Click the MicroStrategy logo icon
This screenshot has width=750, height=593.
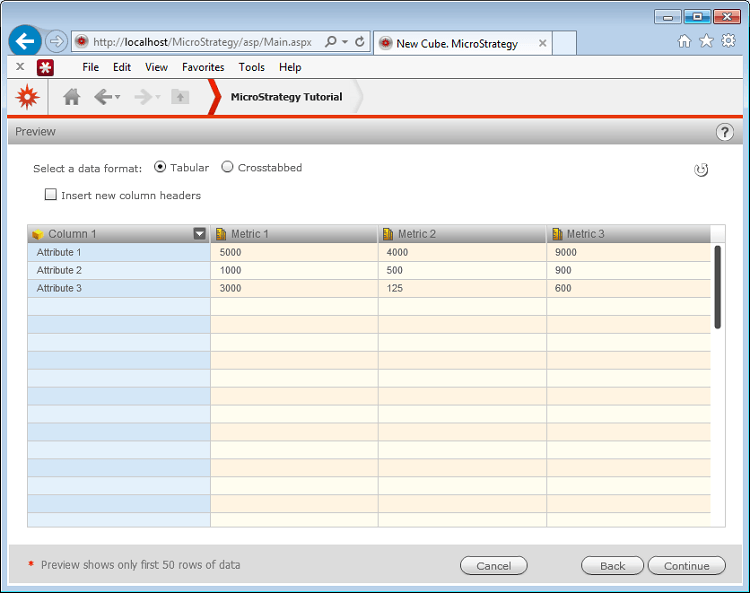tap(28, 97)
